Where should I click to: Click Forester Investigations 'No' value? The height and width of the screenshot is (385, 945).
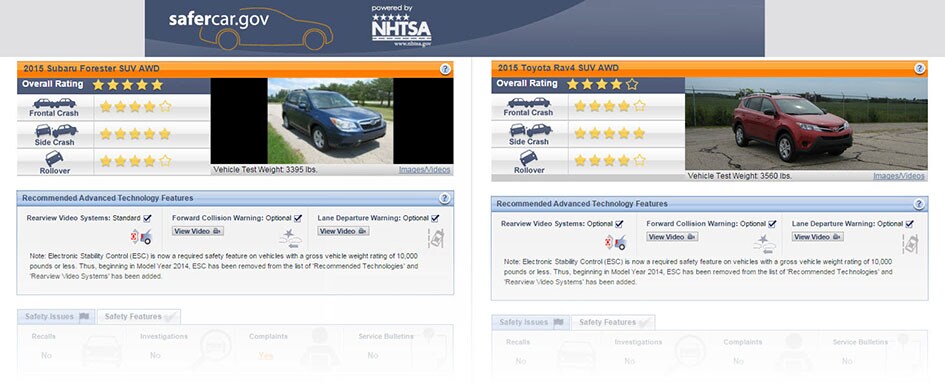155,355
